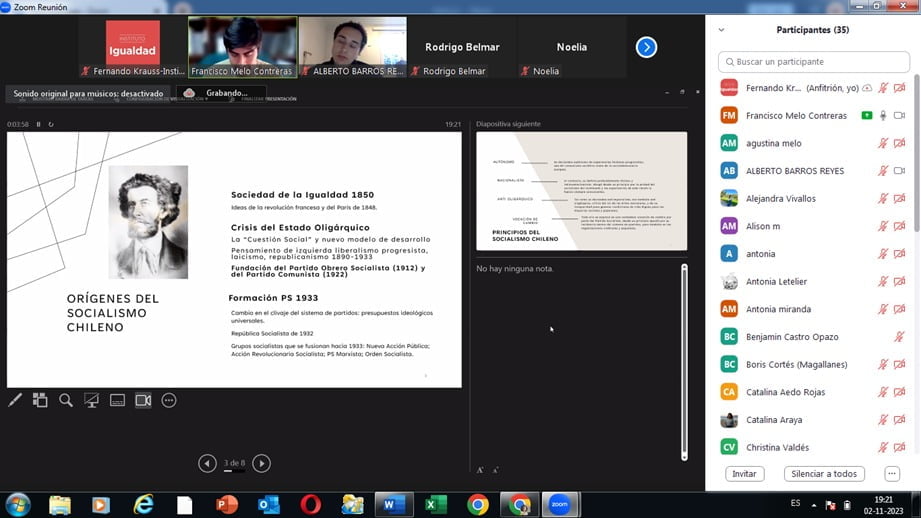Click the camera icon under the slide
Screen dimensions: 921x518
(143, 400)
